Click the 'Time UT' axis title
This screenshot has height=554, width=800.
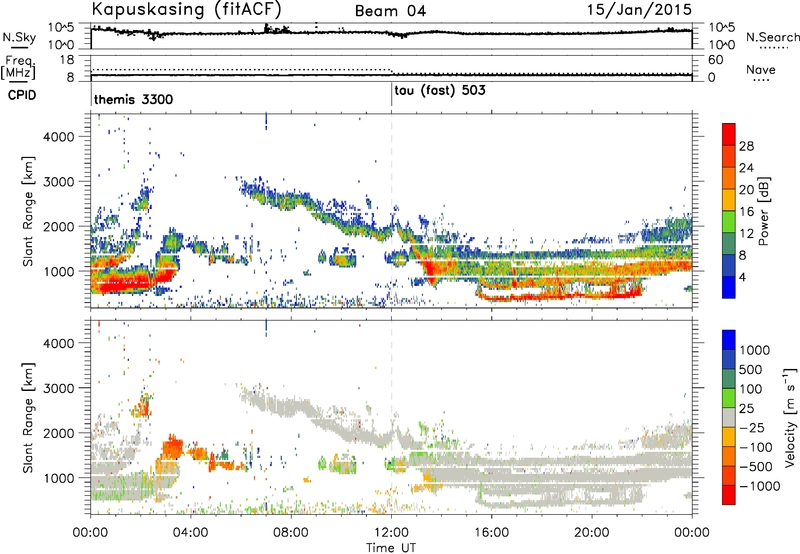click(x=391, y=548)
